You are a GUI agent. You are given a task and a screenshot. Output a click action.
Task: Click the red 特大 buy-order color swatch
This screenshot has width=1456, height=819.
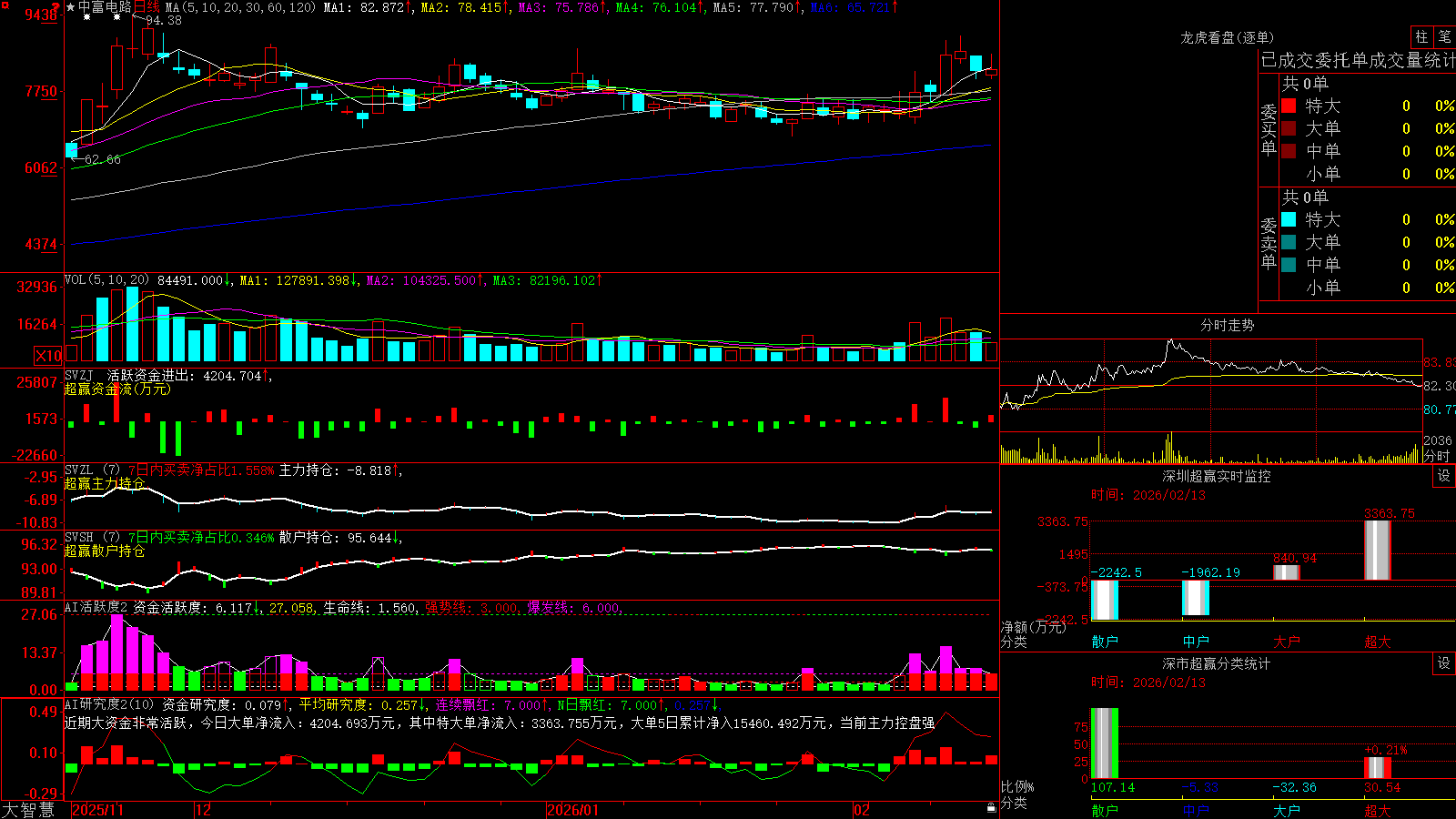point(1289,106)
